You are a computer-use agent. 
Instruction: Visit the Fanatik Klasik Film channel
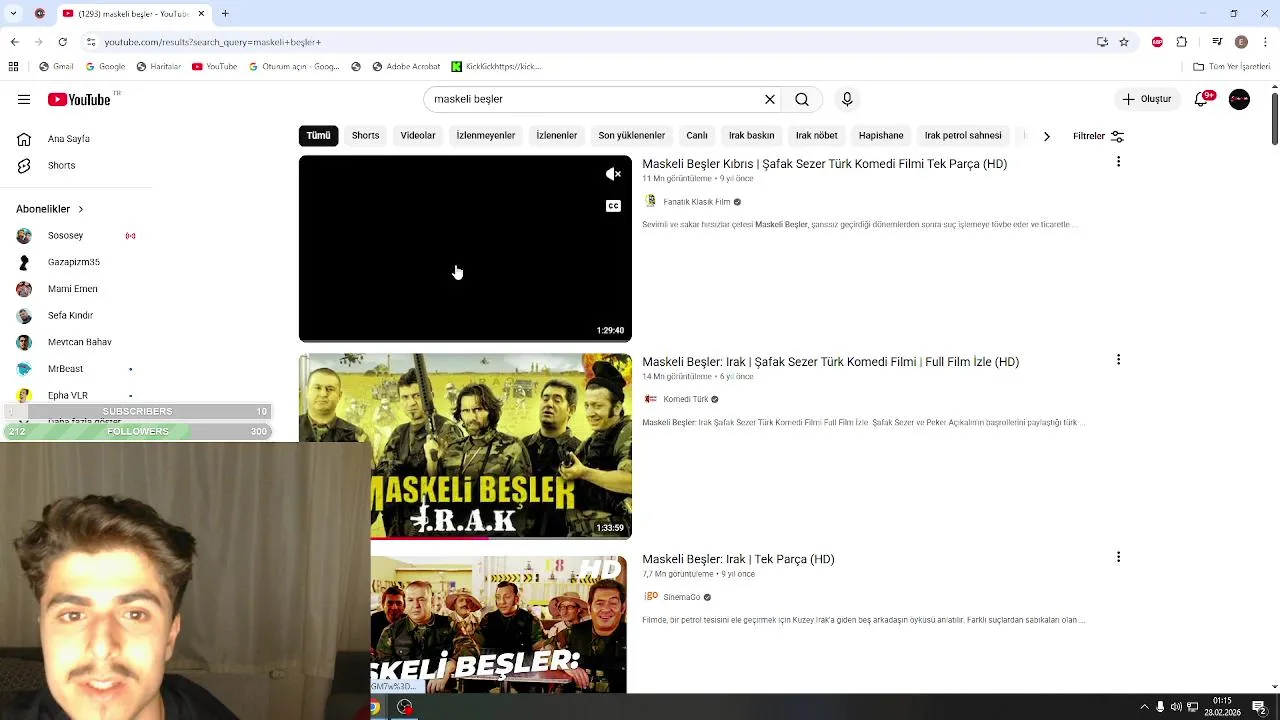coord(696,202)
